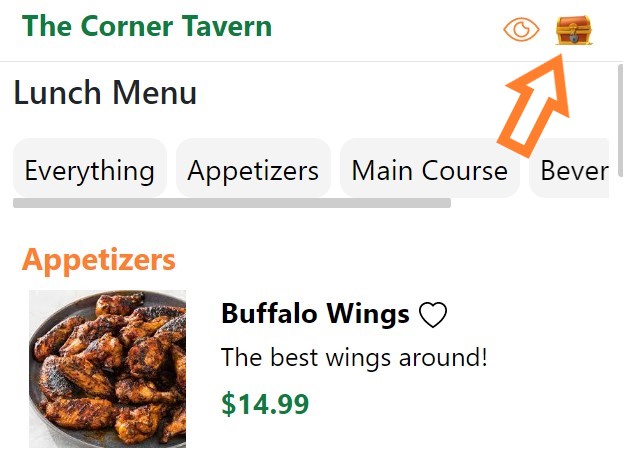Click the orange Appetizers section heading
The image size is (623, 457).
99,260
